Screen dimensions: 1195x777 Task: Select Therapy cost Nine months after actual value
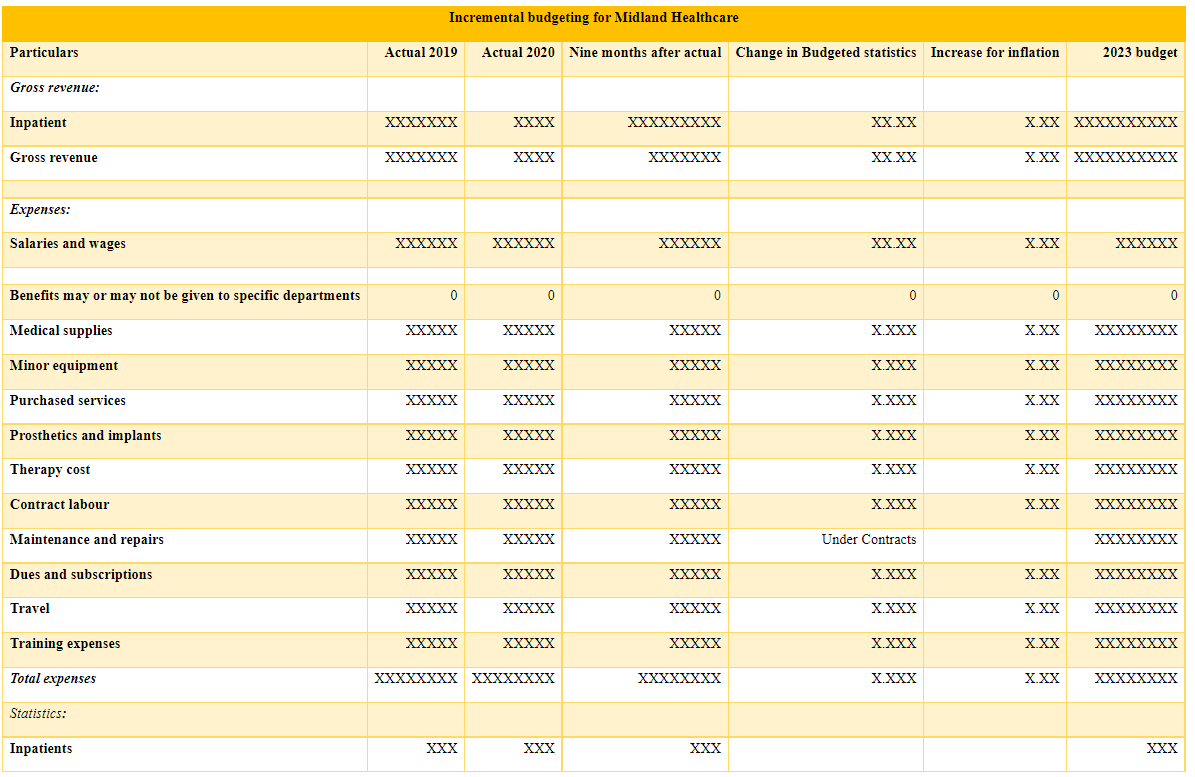tap(695, 470)
